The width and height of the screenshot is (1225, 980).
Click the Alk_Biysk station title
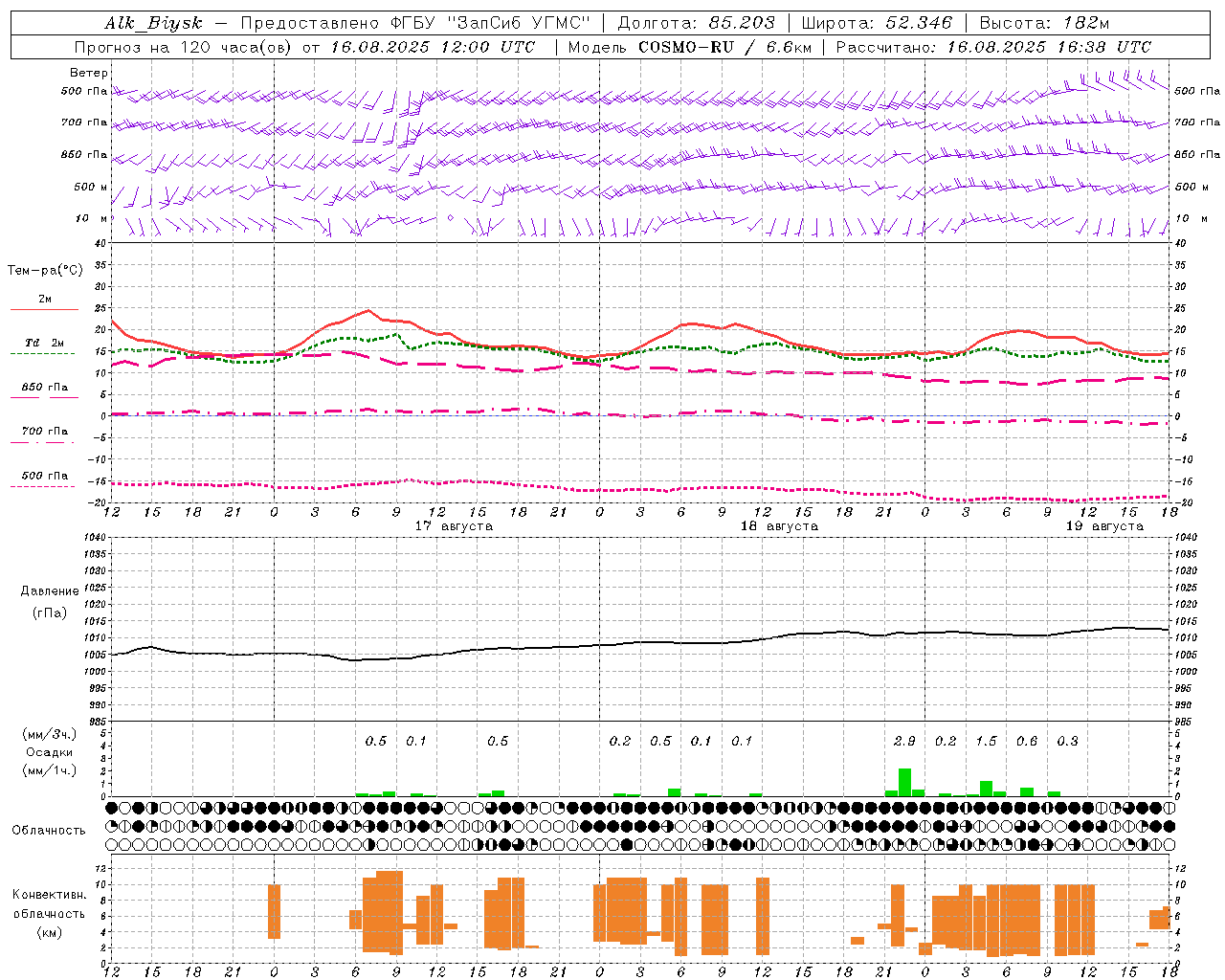tap(153, 23)
